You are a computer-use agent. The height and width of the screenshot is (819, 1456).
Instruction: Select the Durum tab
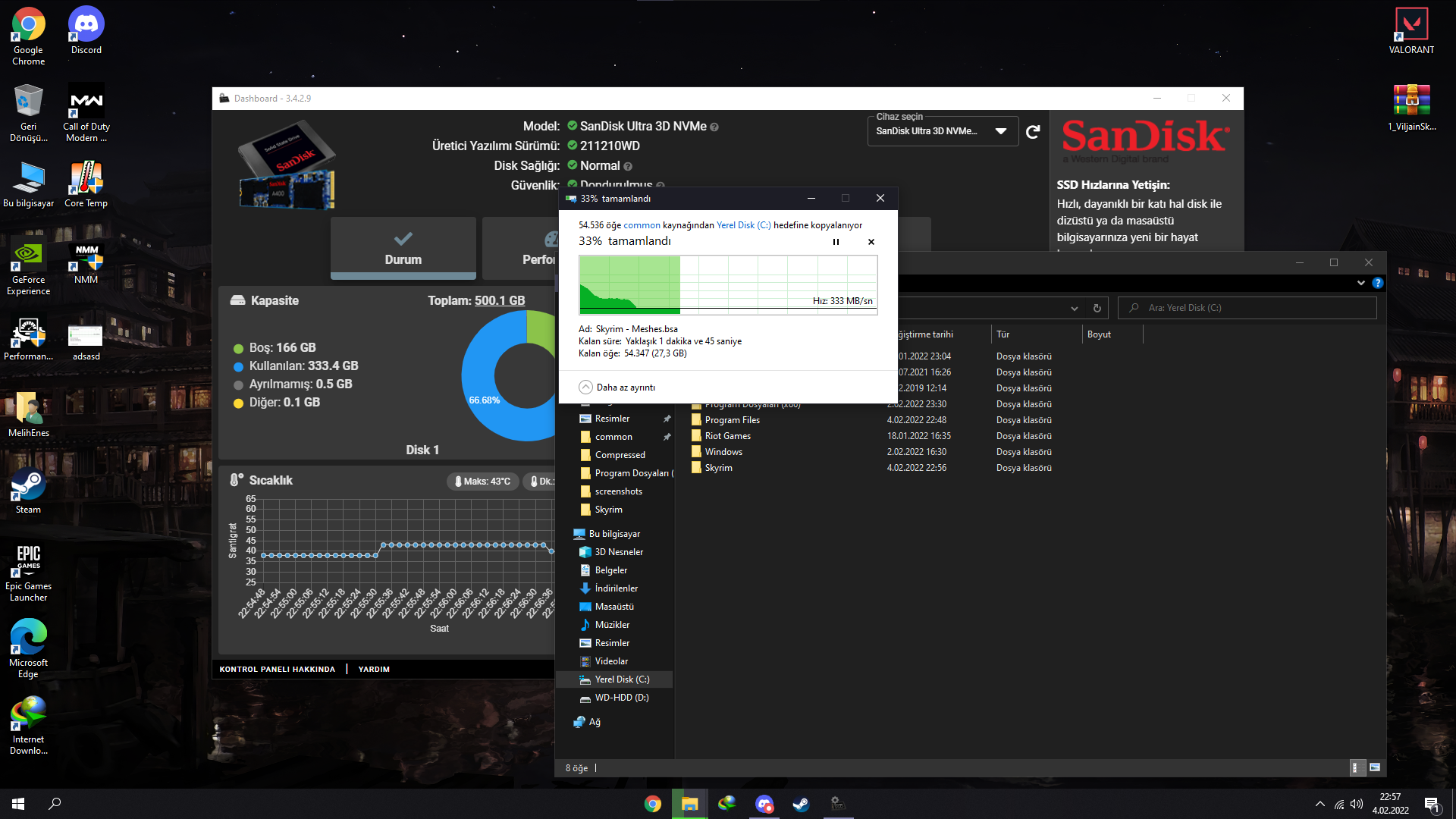coord(403,248)
